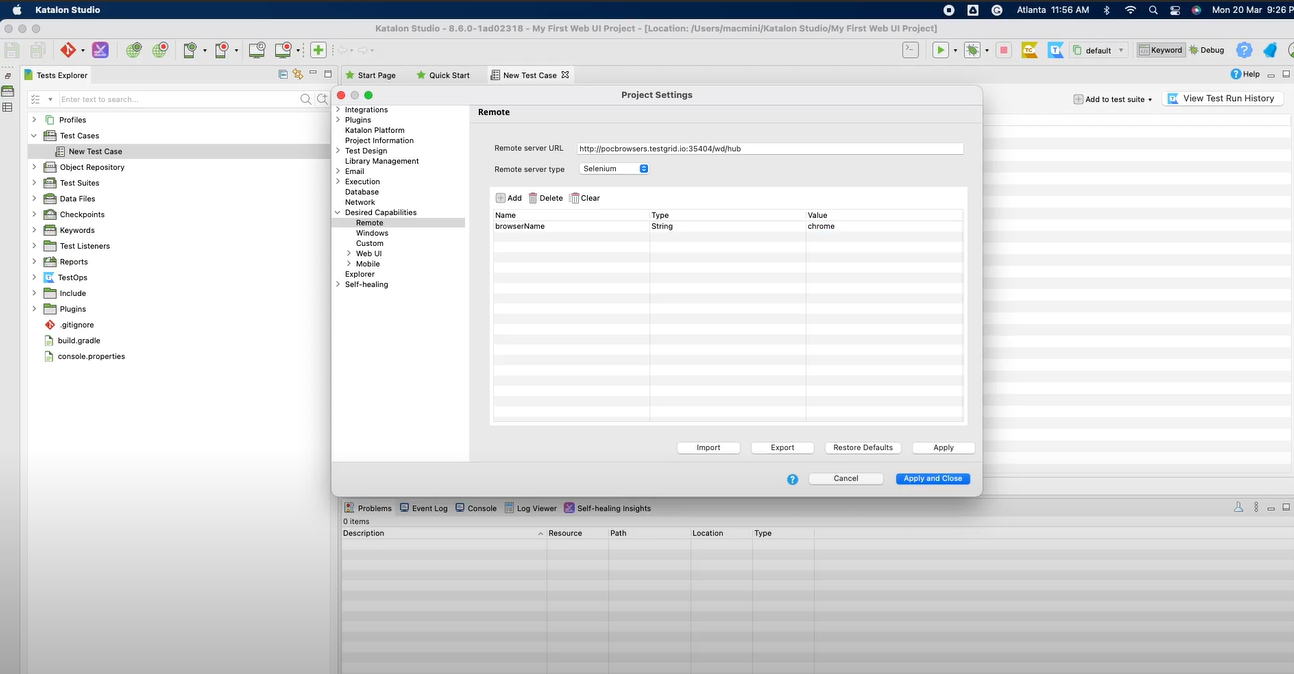Expand Profiles folder in Tests Explorer
Screen dimensions: 1294x674
point(34,120)
